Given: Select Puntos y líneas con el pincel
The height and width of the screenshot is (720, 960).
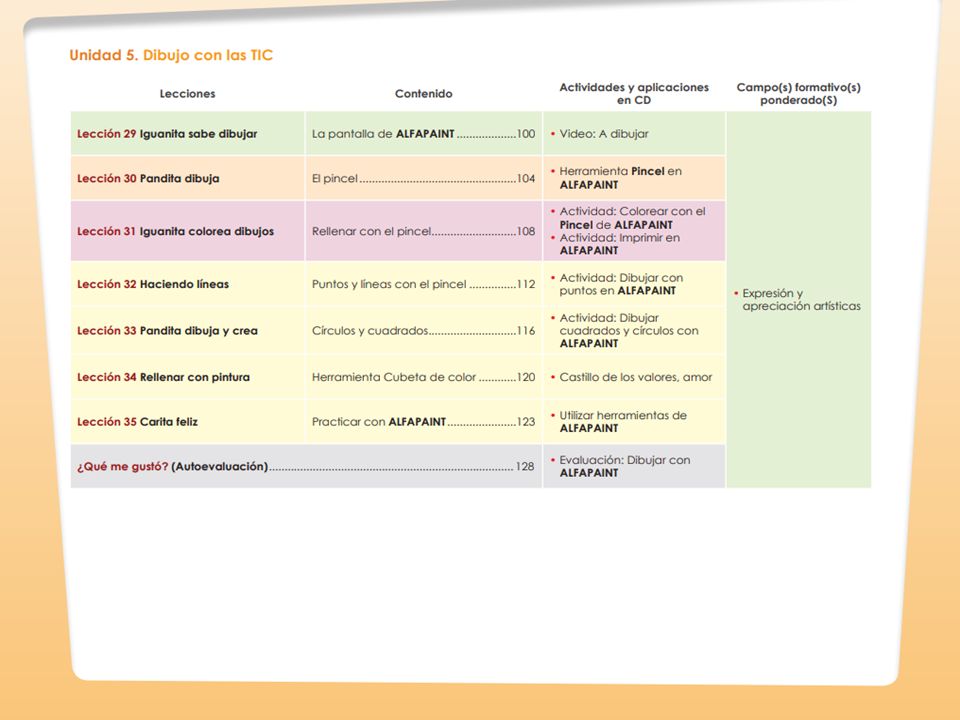Looking at the screenshot, I should (424, 284).
